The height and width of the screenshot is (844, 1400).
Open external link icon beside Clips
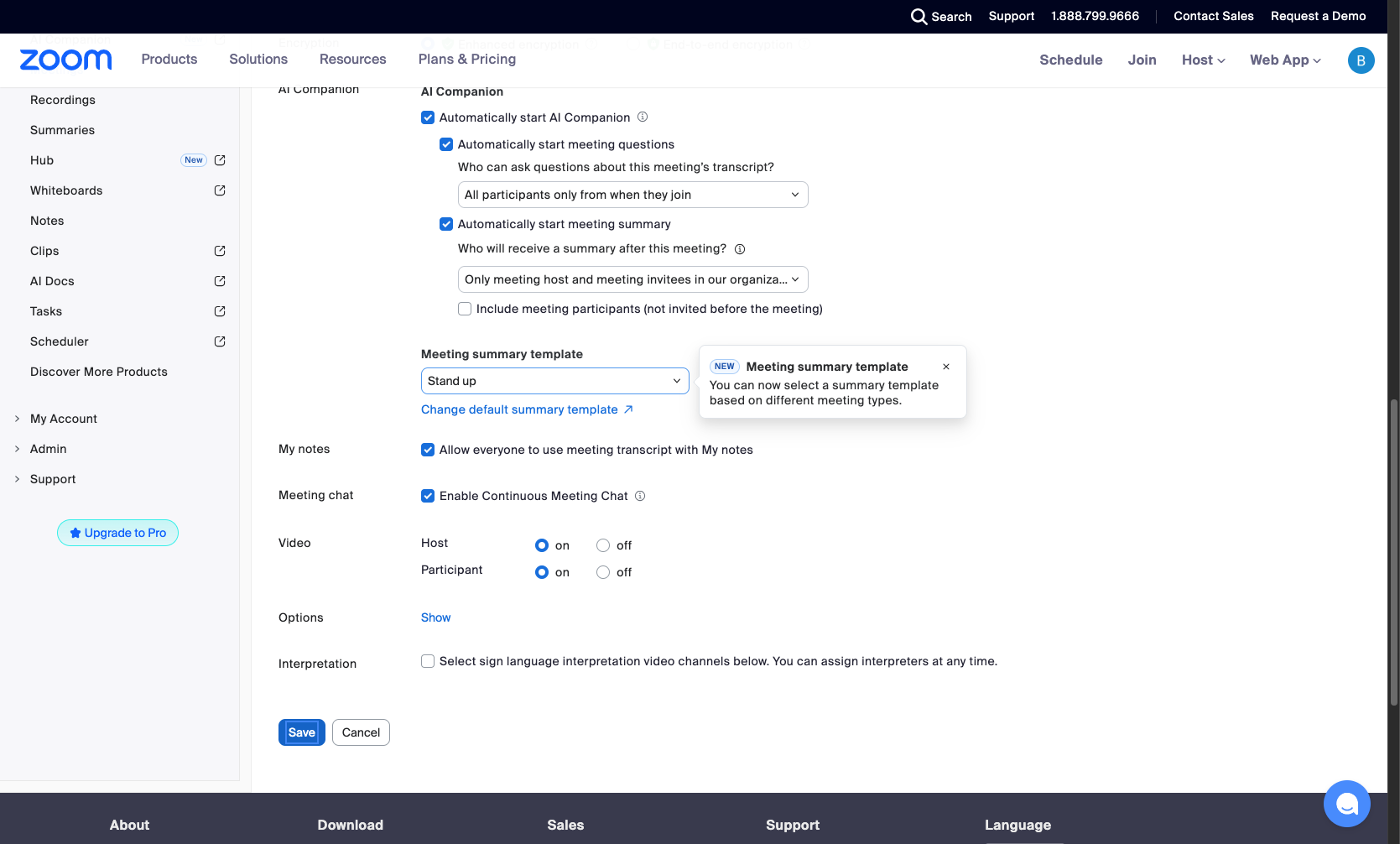(x=220, y=251)
